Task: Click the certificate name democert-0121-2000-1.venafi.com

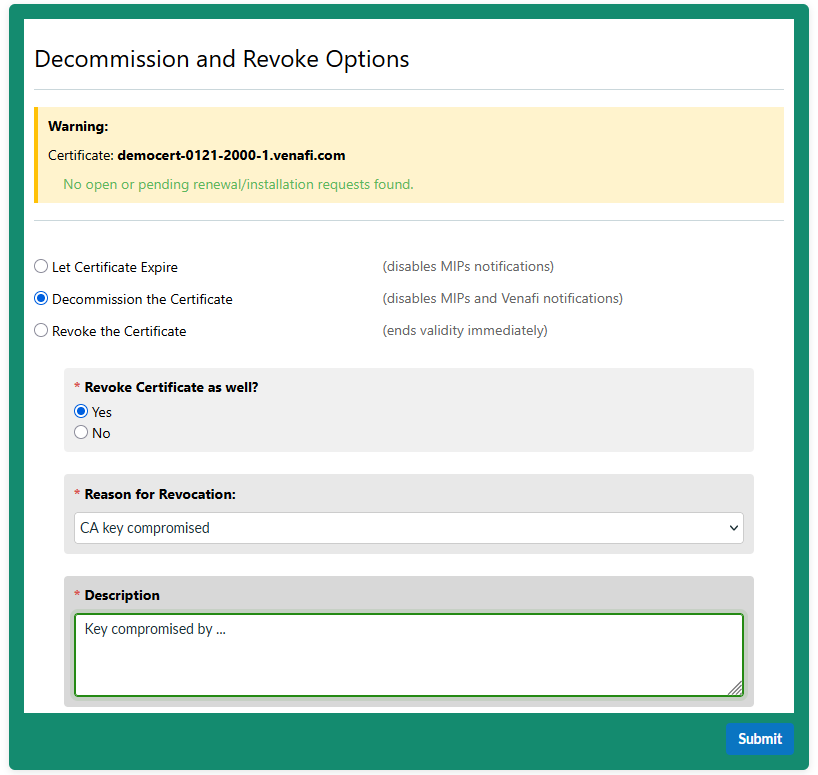Action: [231, 155]
